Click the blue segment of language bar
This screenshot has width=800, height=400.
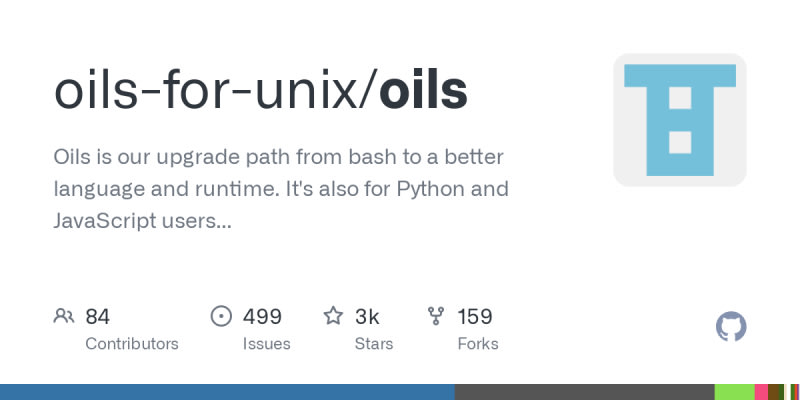pyautogui.click(x=227, y=392)
